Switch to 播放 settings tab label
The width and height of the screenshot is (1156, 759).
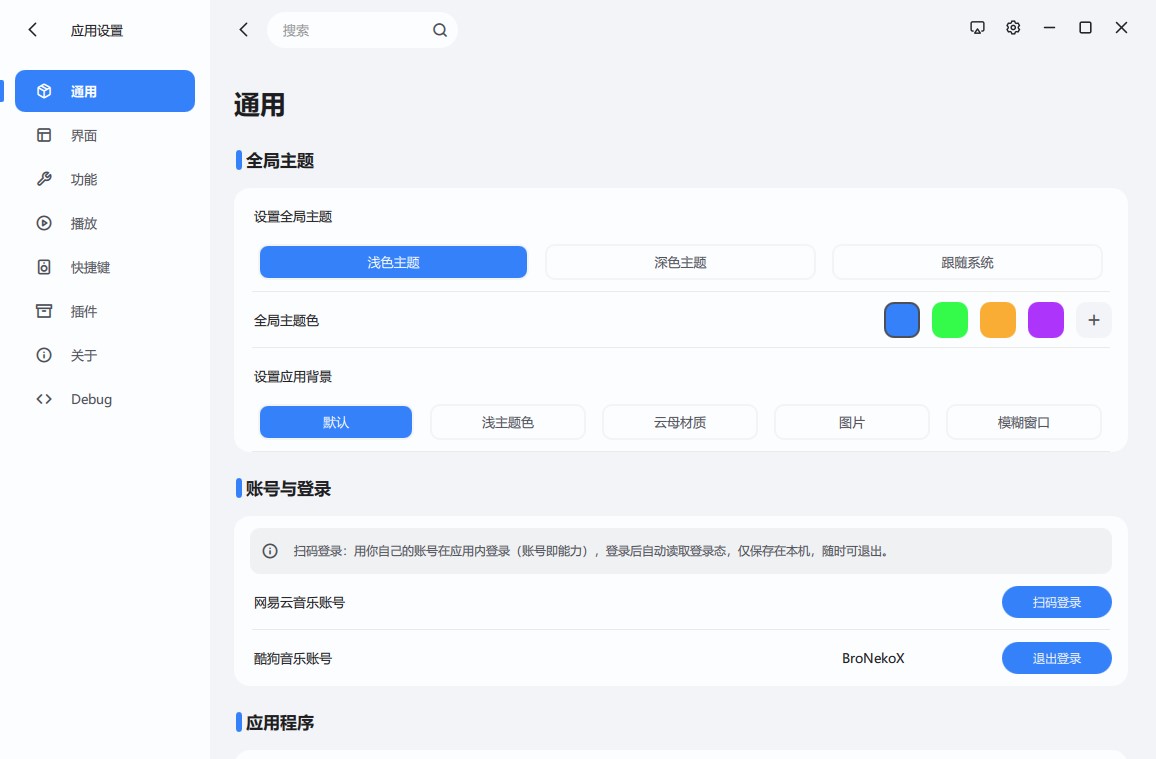pos(83,223)
